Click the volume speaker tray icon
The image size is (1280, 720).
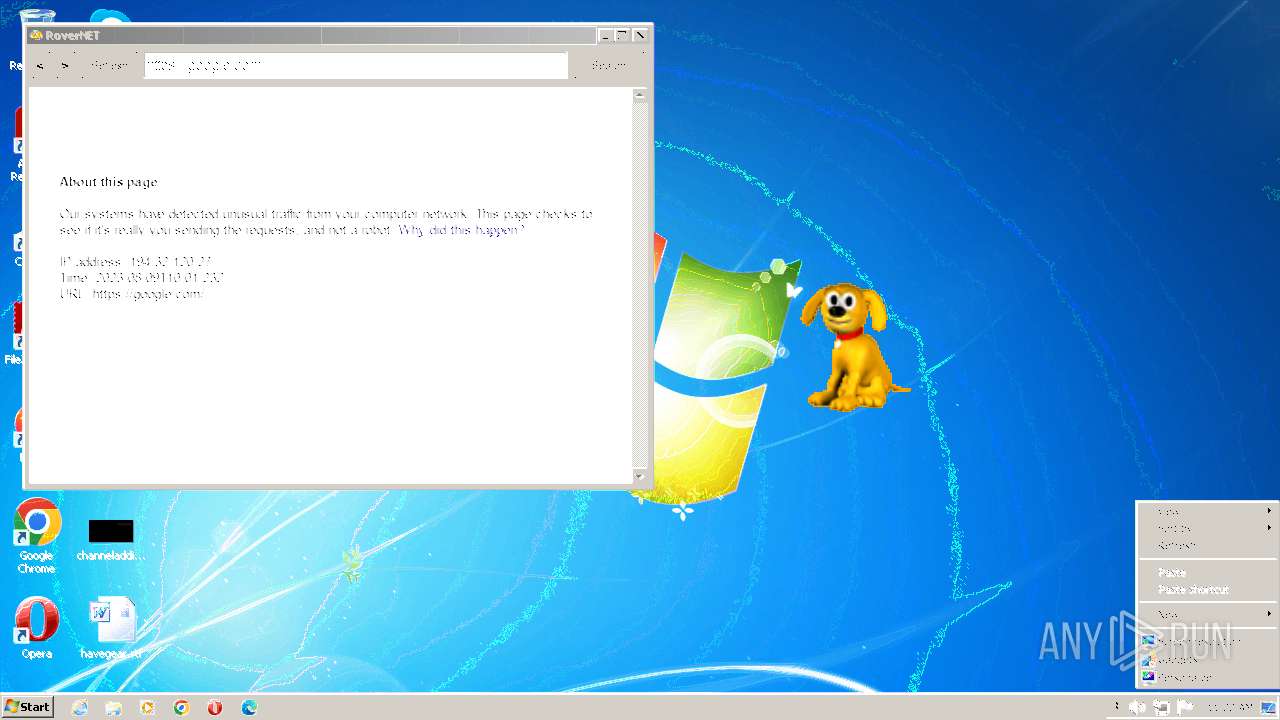pos(1138,707)
